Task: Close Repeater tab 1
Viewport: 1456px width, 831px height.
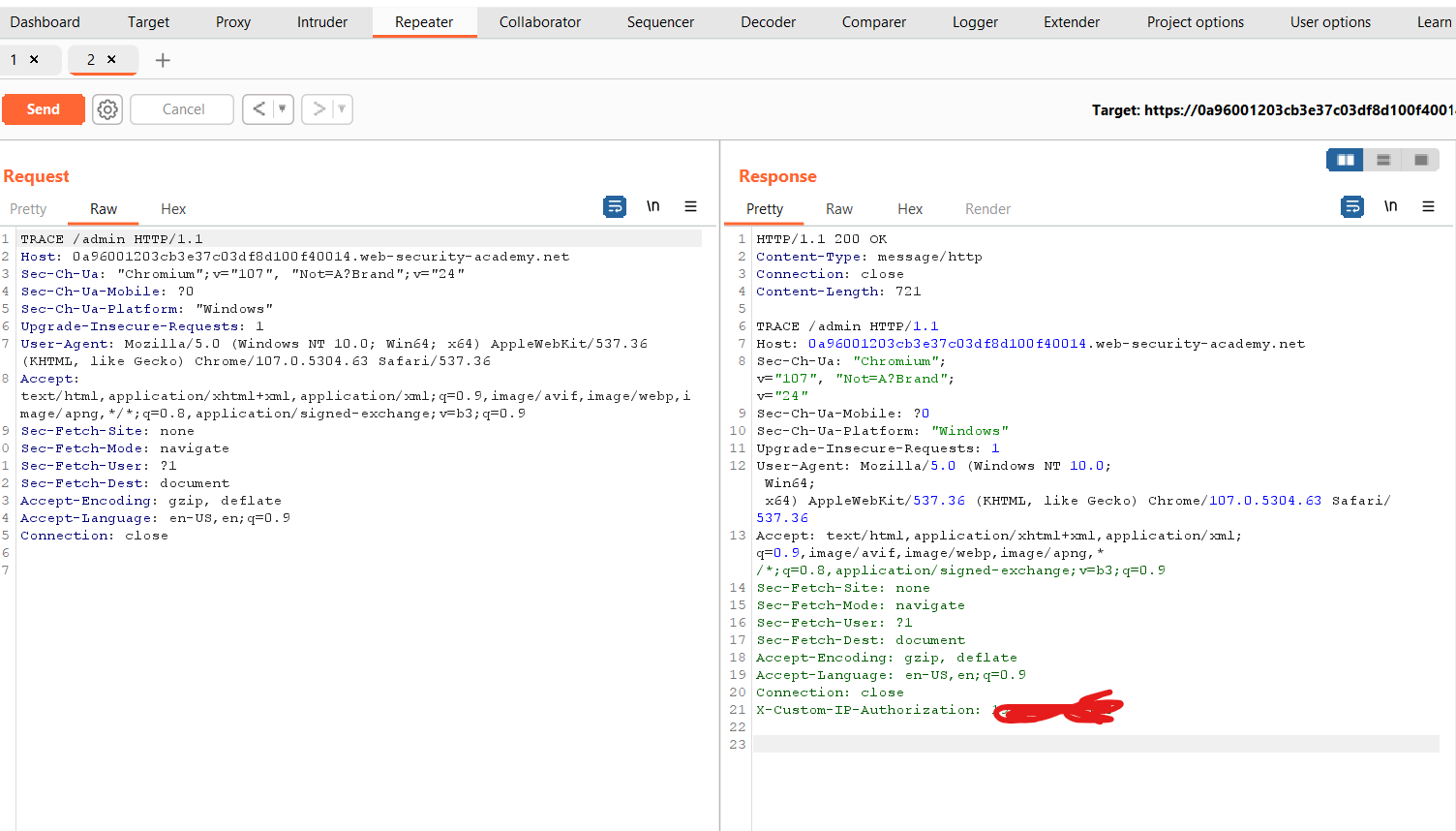Action: [34, 60]
